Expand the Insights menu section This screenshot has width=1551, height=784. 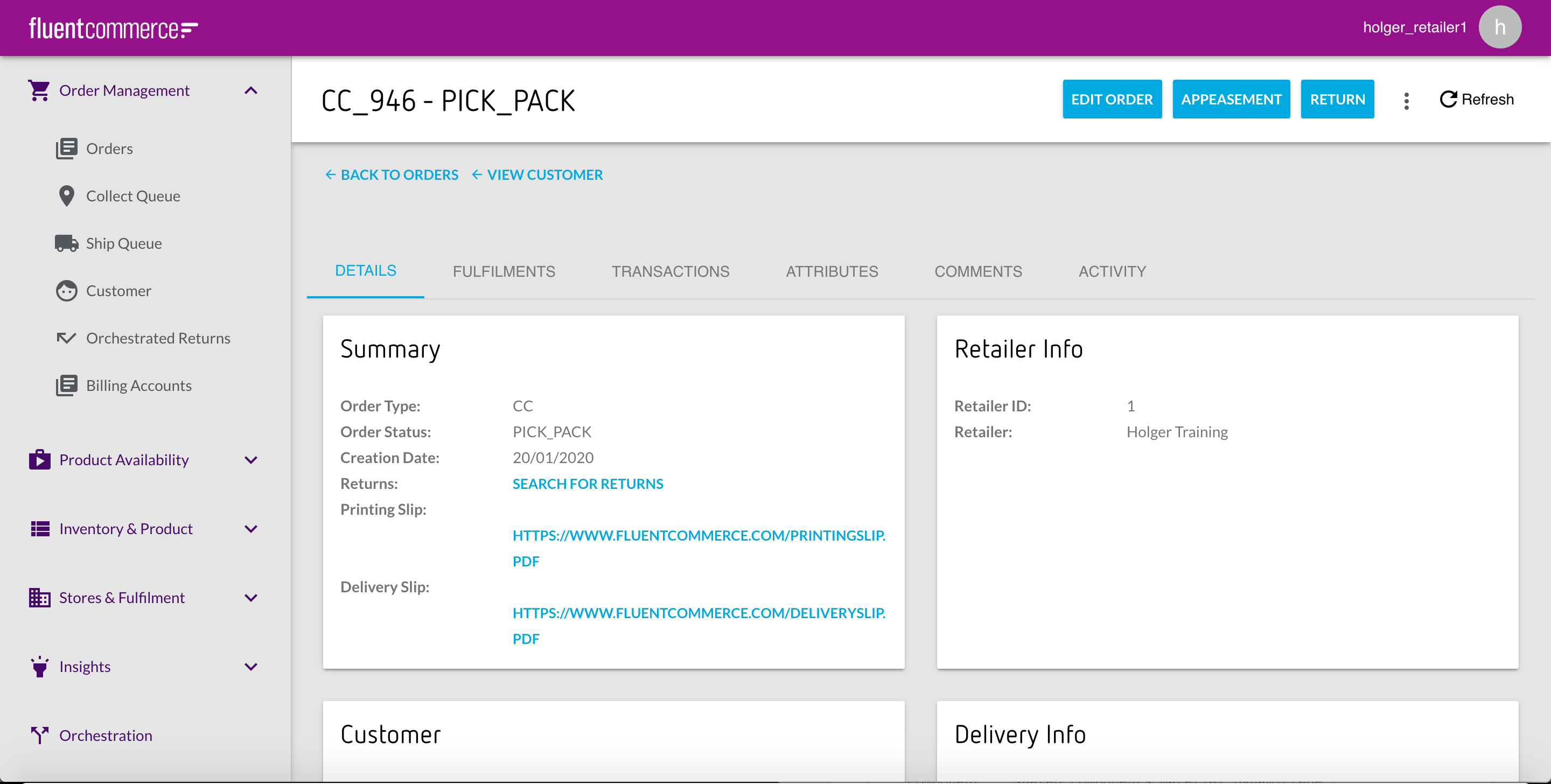251,667
